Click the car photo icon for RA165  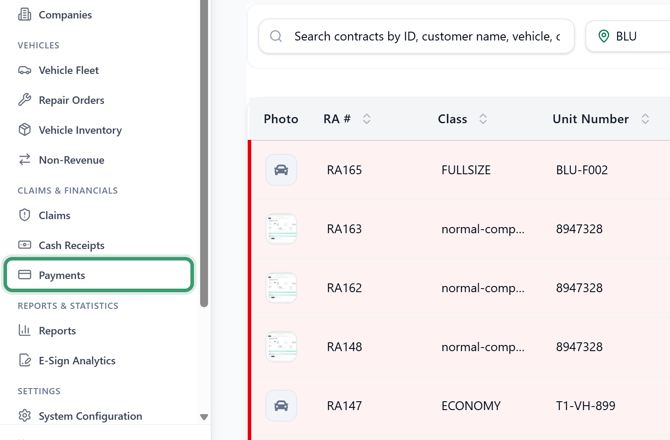pos(281,170)
